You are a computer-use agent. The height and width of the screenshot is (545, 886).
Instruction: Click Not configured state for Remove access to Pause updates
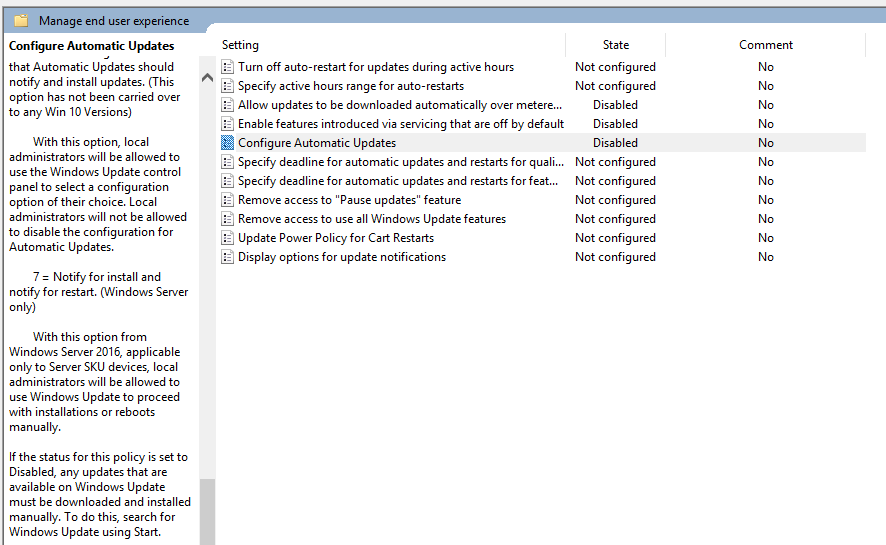pyautogui.click(x=615, y=200)
